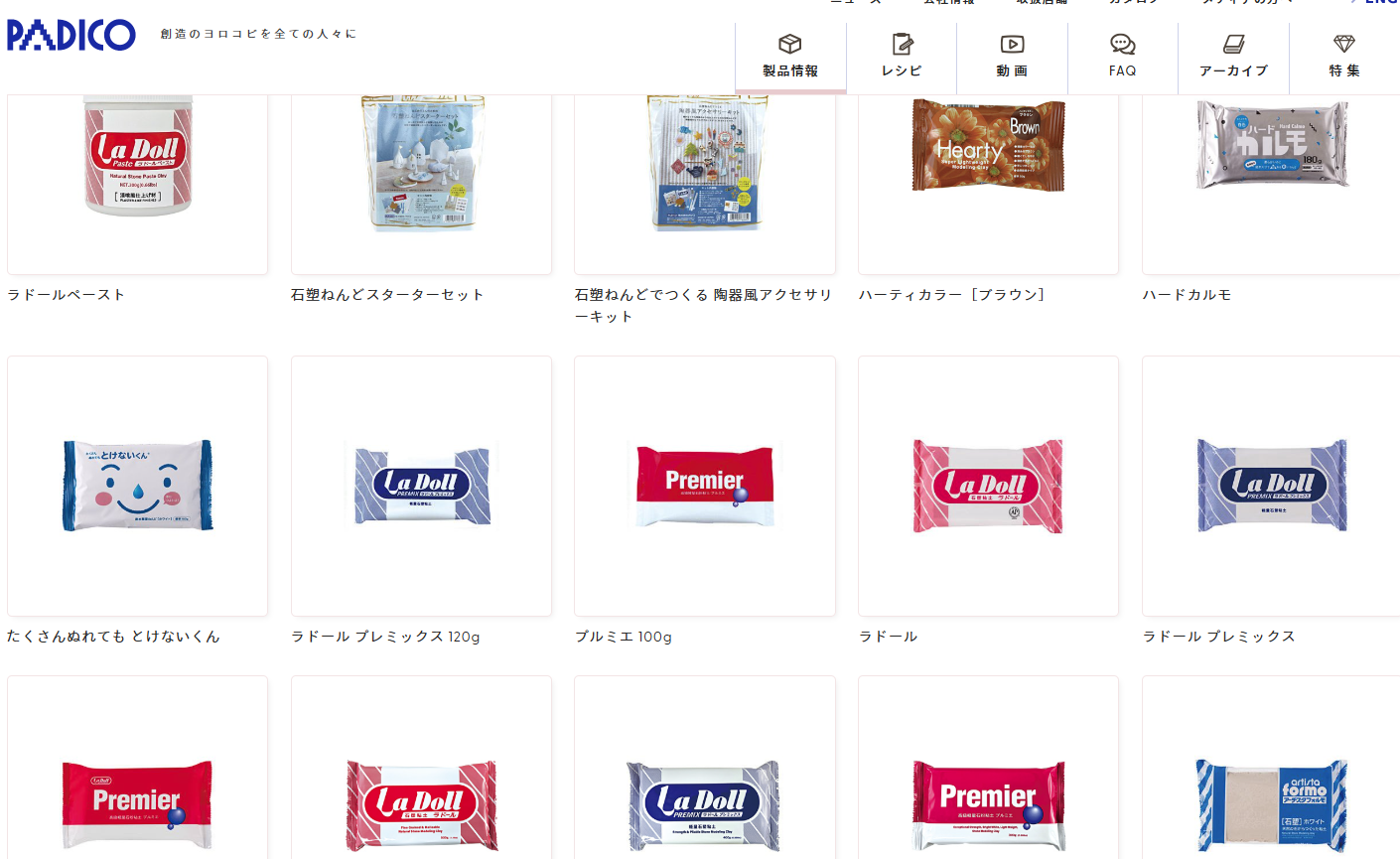Select the プルミエ 100g product image

[x=705, y=486]
